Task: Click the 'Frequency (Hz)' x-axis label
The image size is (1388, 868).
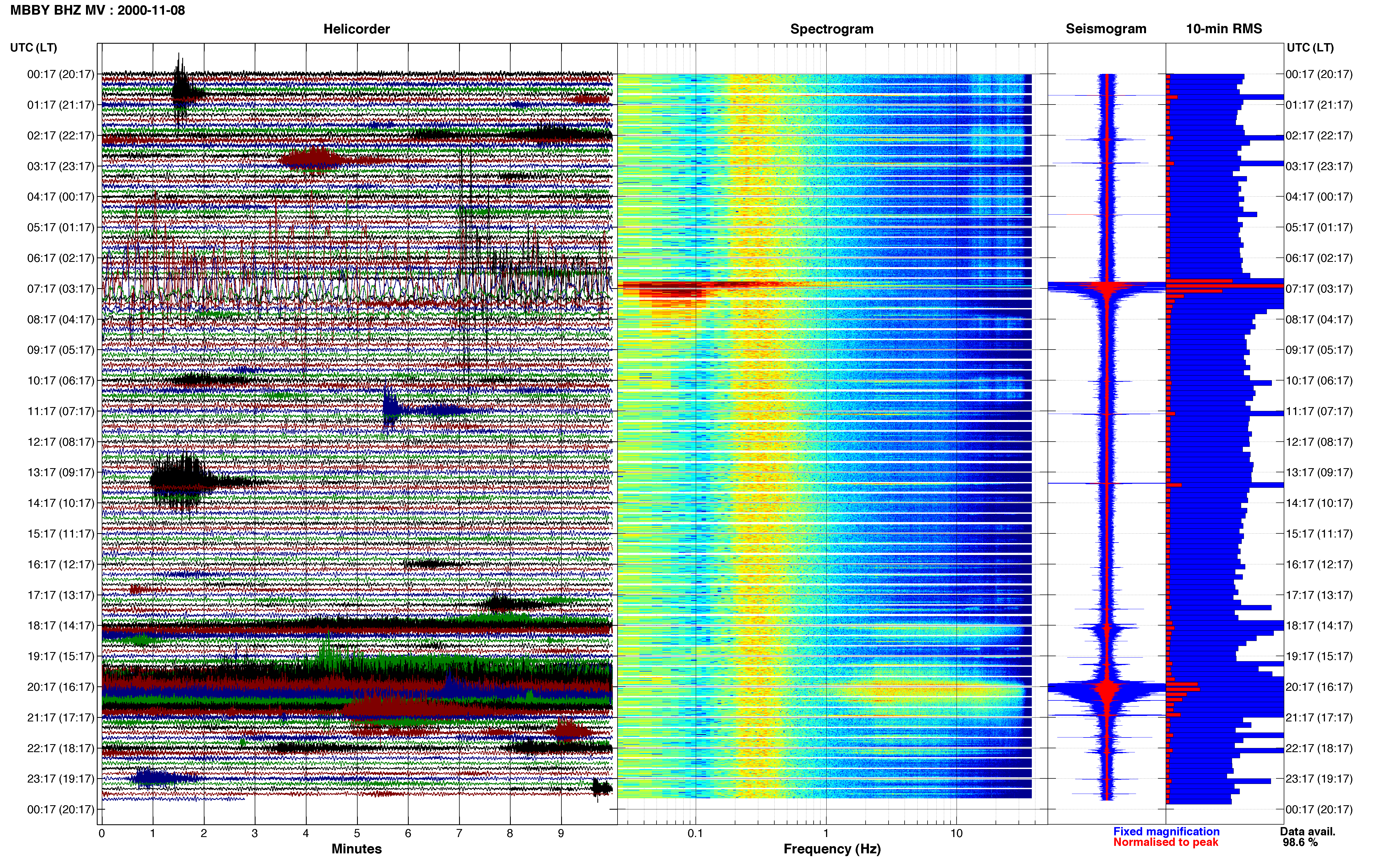Action: click(832, 848)
